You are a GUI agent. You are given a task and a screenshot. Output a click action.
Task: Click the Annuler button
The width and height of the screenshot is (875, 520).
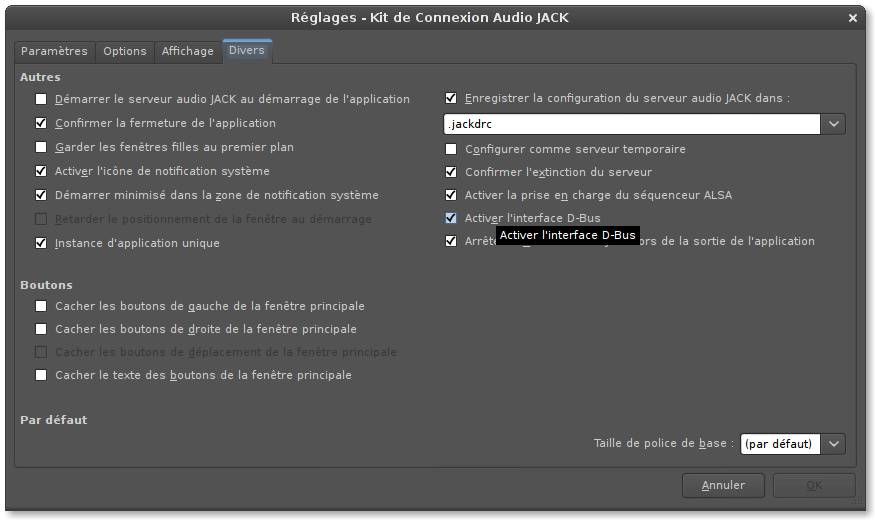click(723, 485)
